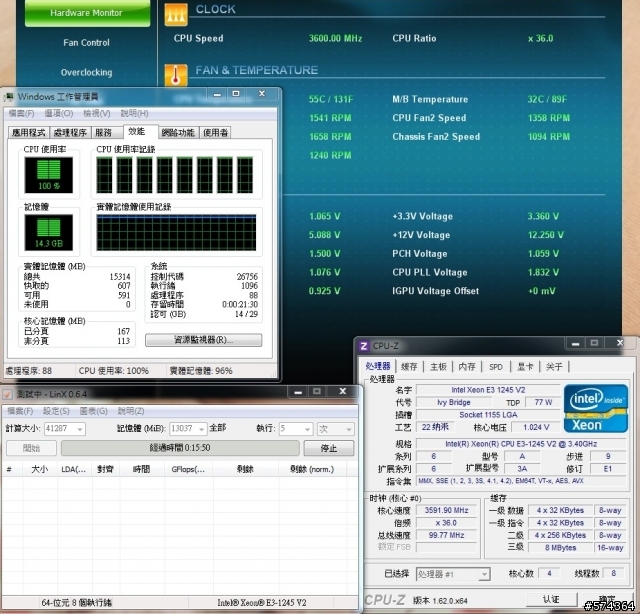Switch to the 處理程序 tab in Task Manager
Viewport: 640px width, 614px height.
[70, 132]
